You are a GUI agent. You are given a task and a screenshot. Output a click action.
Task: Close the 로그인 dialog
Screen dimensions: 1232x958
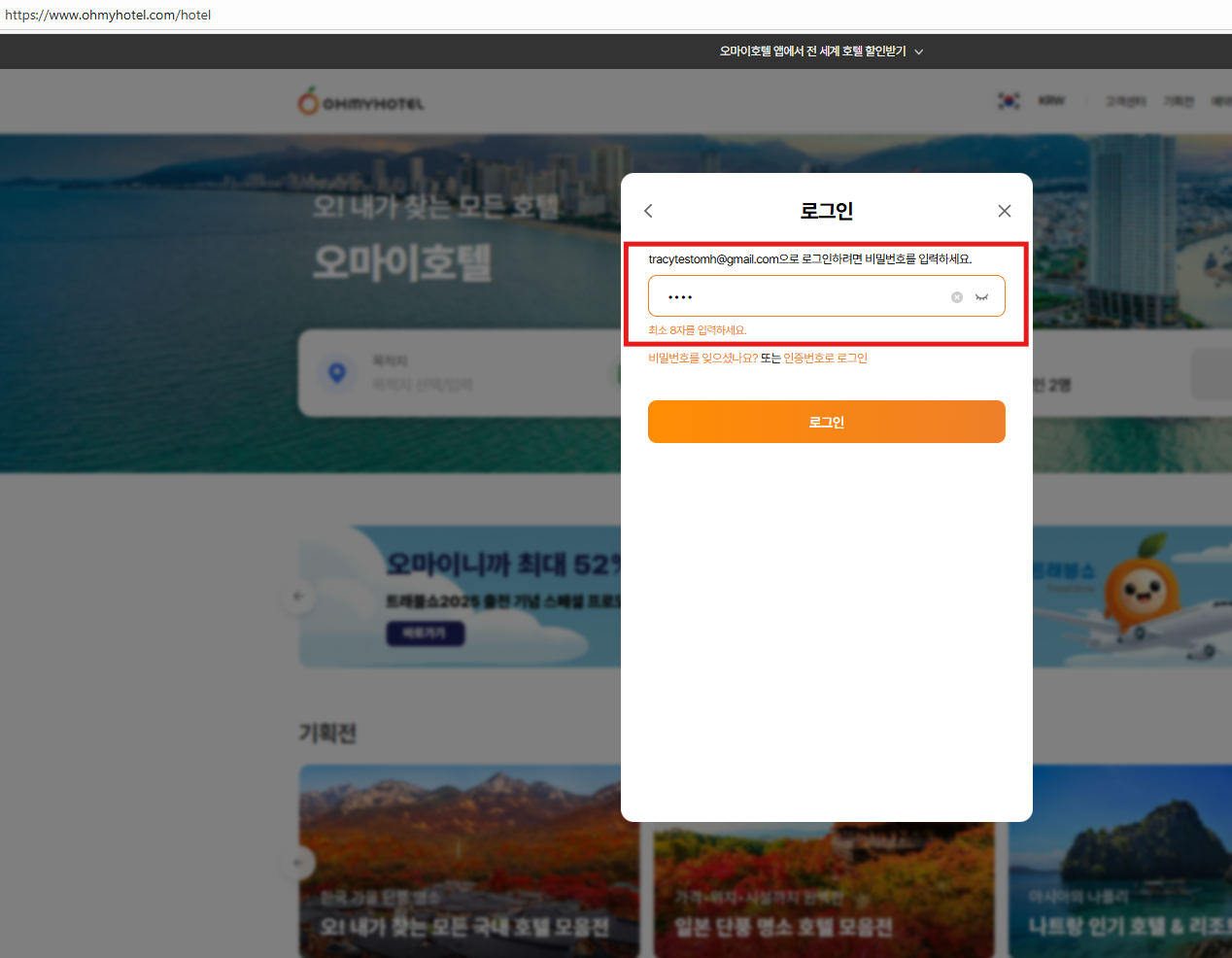(x=1005, y=211)
